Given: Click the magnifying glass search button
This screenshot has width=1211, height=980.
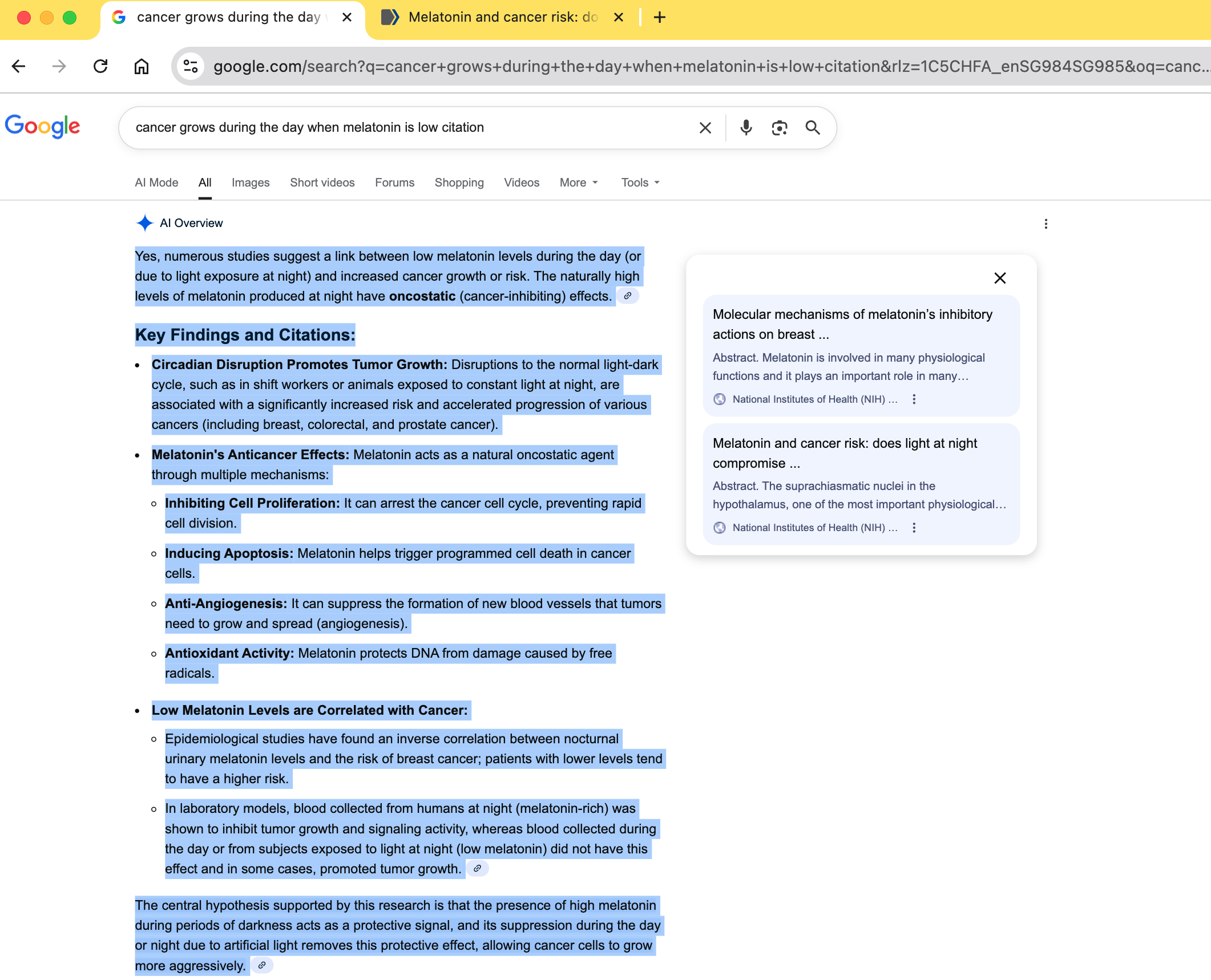Looking at the screenshot, I should click(813, 127).
